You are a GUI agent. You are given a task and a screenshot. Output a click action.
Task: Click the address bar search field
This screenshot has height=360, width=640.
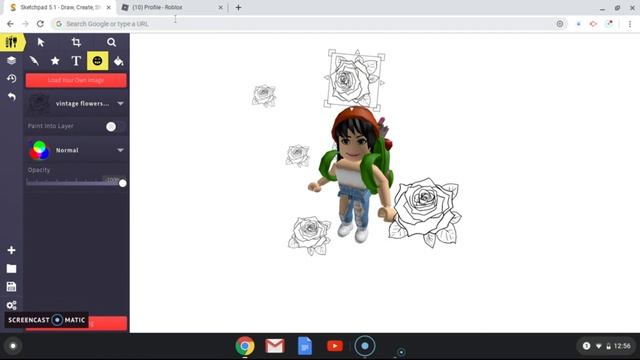[x=302, y=24]
